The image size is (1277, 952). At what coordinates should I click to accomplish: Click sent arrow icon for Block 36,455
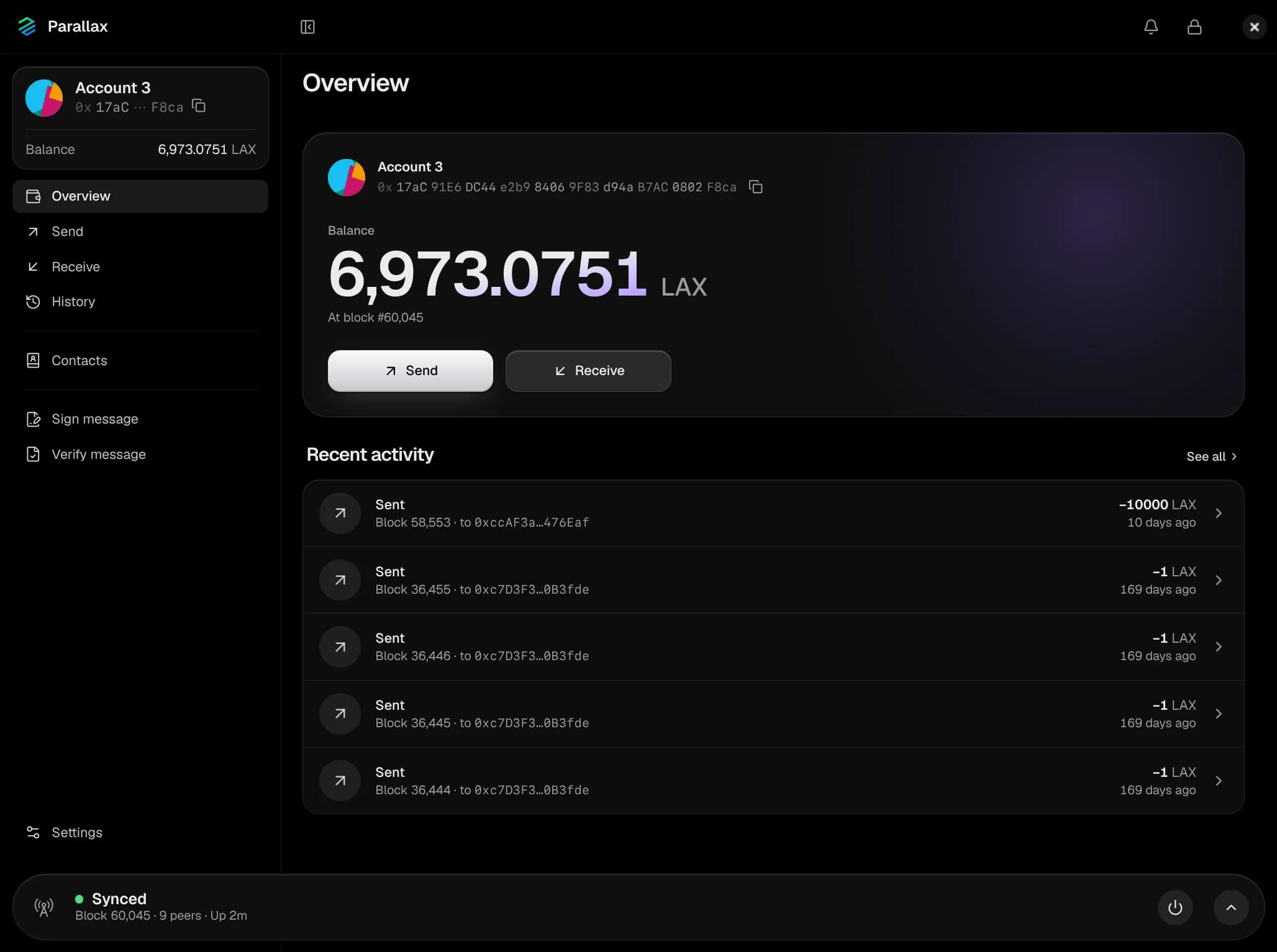[x=340, y=580]
